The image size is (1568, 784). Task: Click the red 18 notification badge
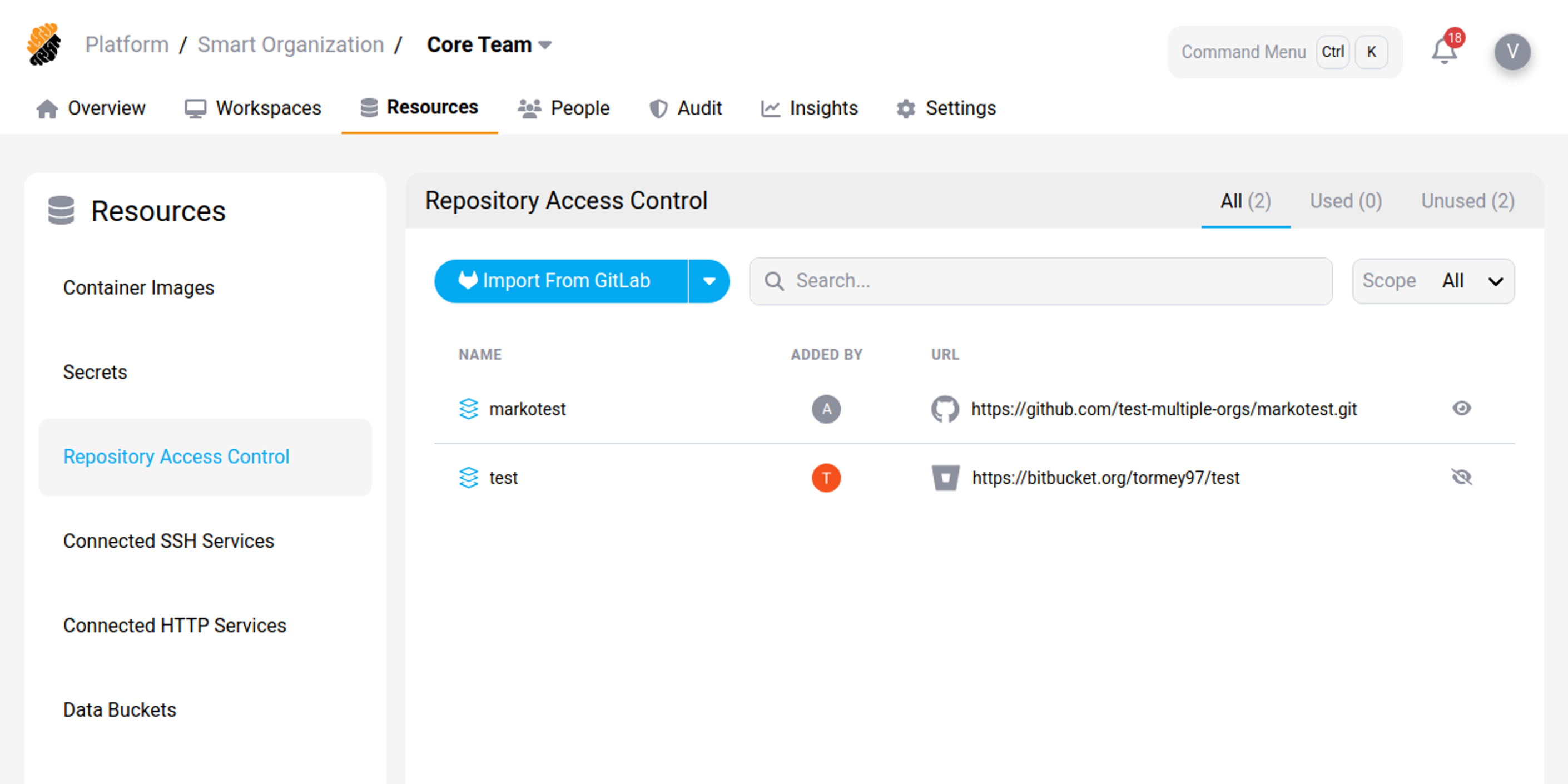(1454, 38)
